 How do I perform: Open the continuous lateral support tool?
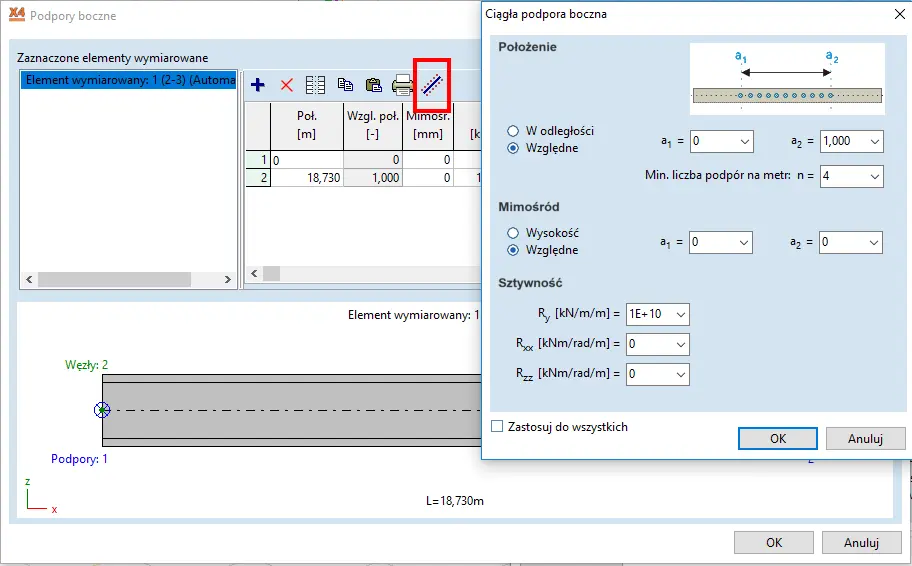(x=432, y=85)
